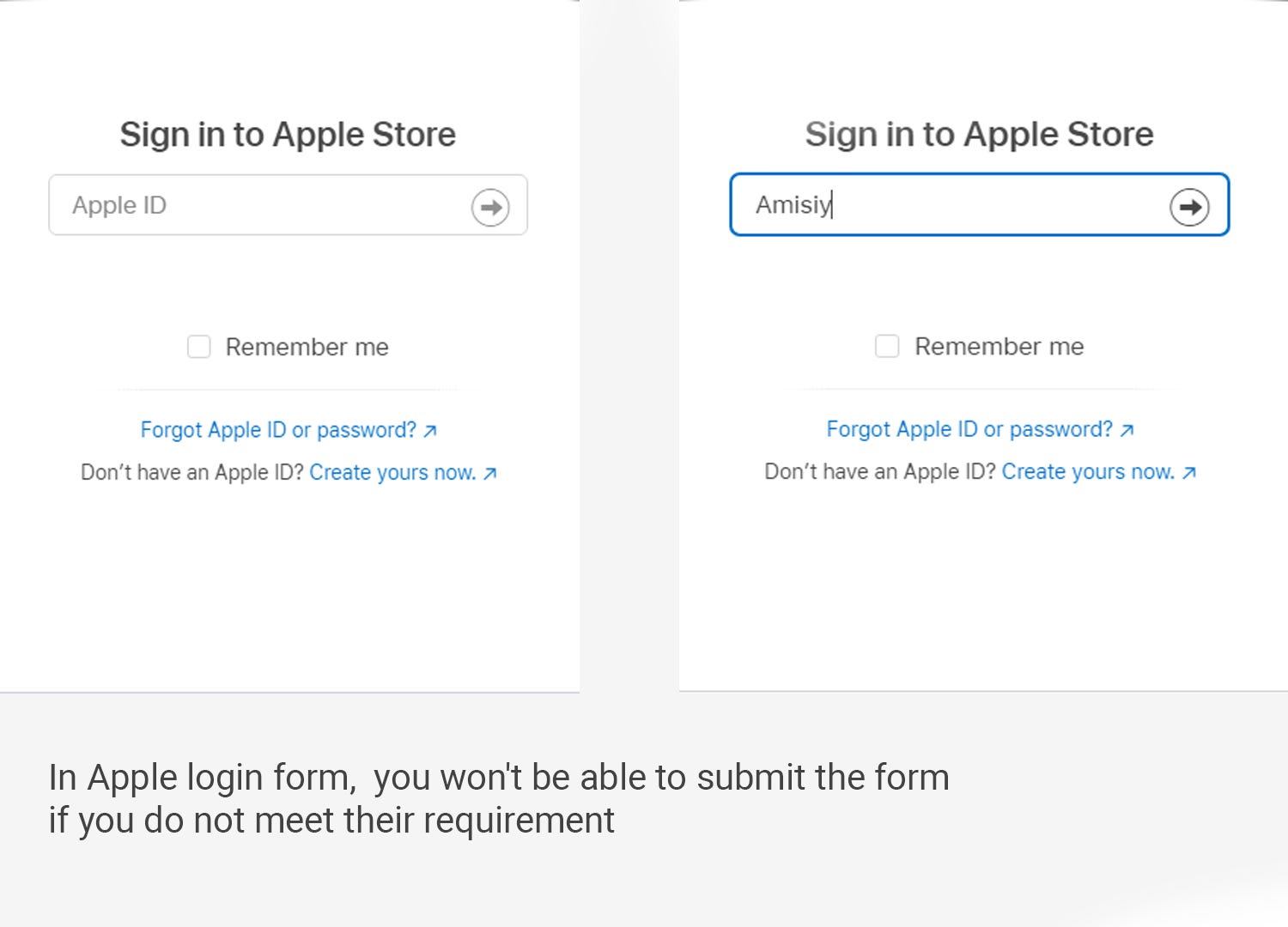Tick 'Remember me' checkbox under the 'Amisiy' field
The width and height of the screenshot is (1288, 927).
tap(887, 346)
